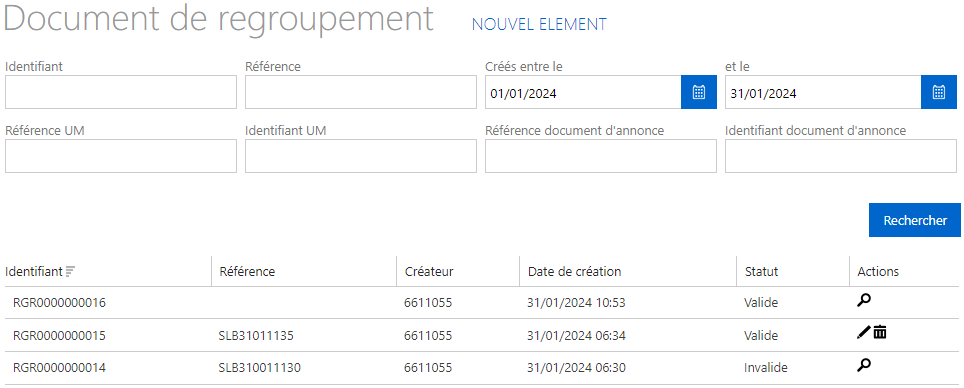Open calendar picker for 'Créés entre le'
The height and width of the screenshot is (388, 964).
click(699, 92)
